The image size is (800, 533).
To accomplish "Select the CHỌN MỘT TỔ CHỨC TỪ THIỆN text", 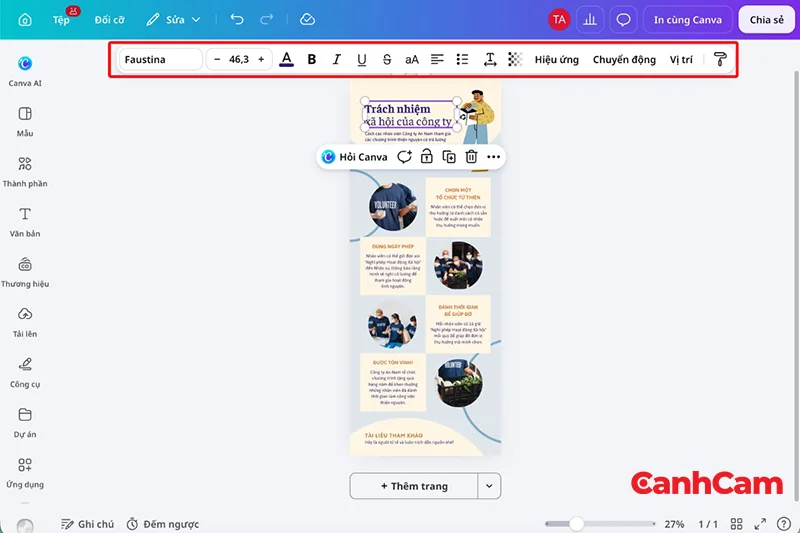I will (458, 193).
